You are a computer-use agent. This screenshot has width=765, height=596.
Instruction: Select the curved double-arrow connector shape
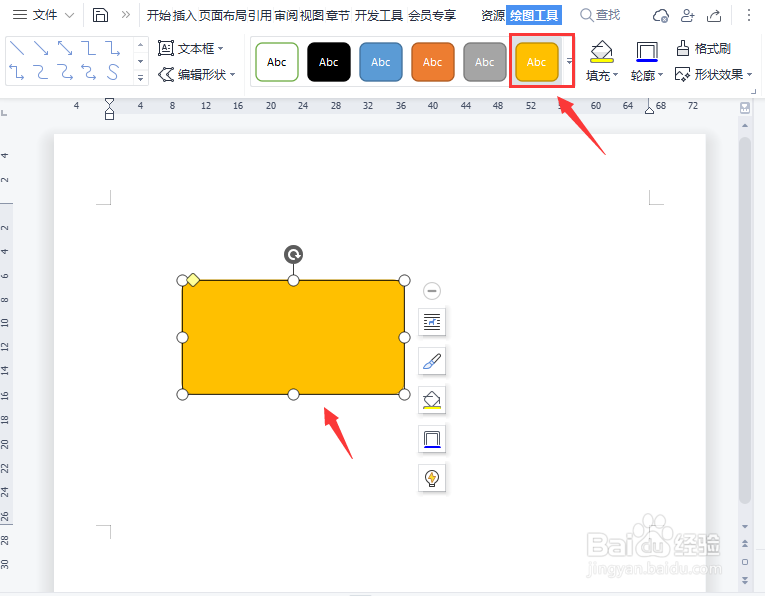coord(89,72)
